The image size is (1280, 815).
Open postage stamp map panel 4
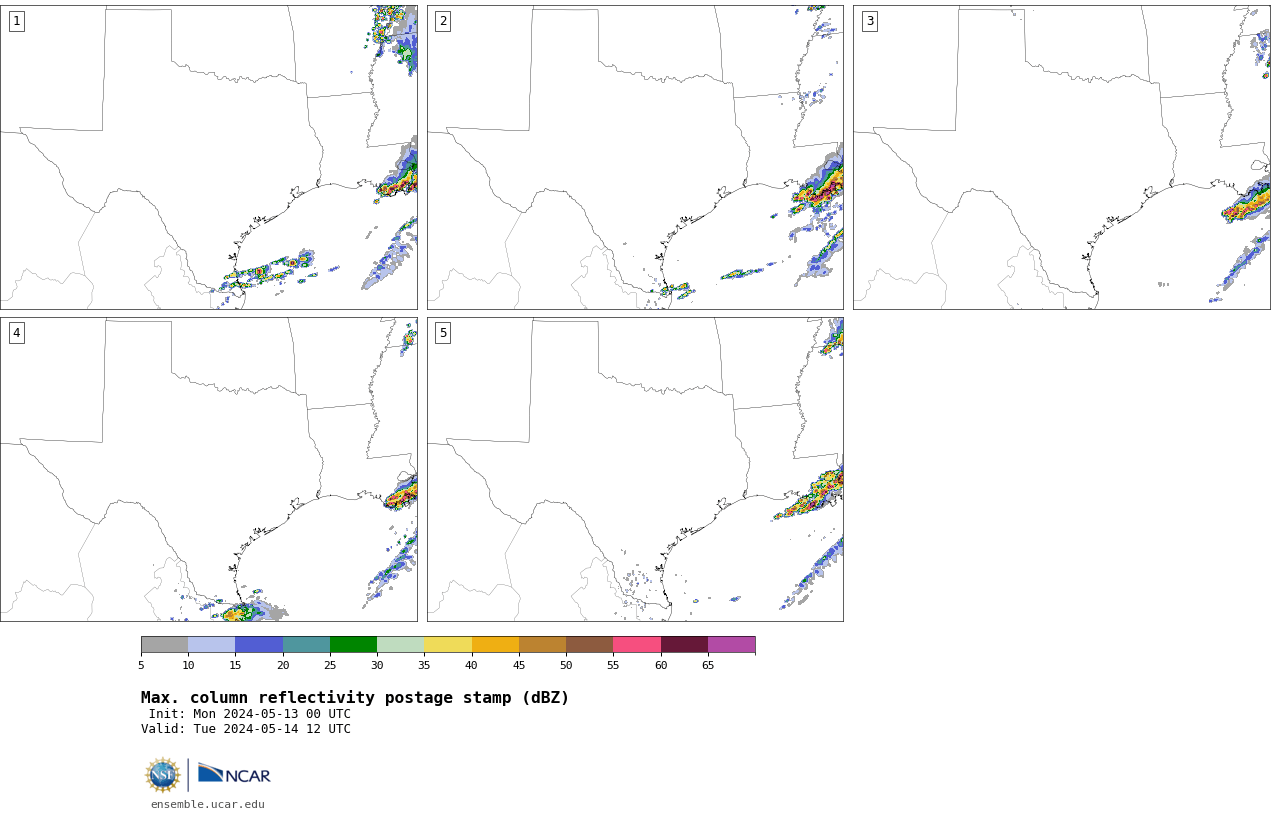tap(209, 470)
